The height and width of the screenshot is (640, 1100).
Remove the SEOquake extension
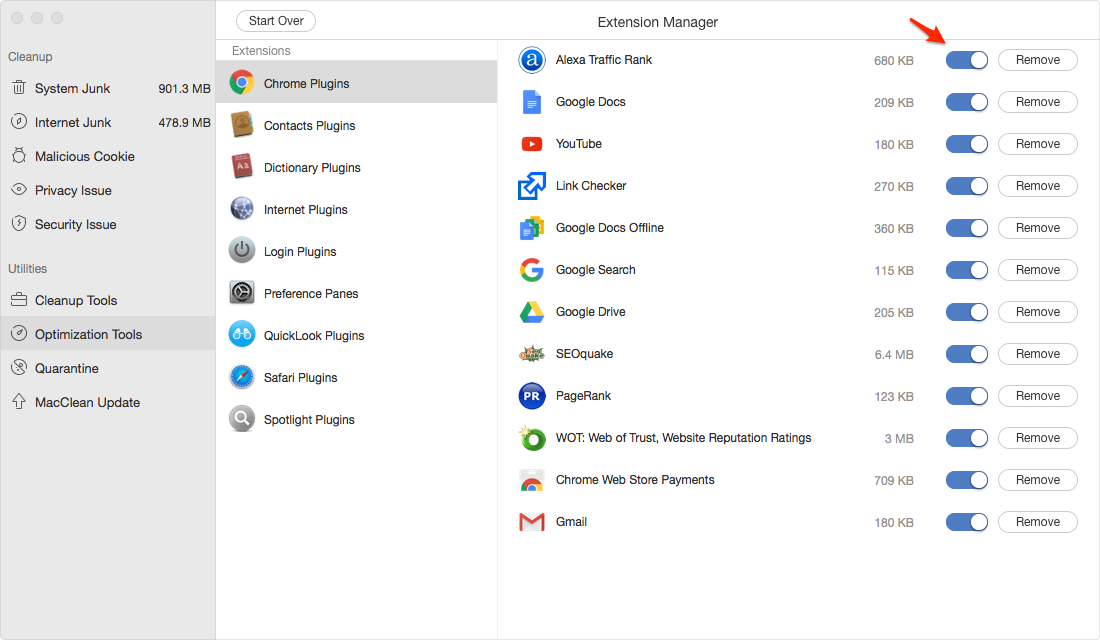coord(1038,354)
